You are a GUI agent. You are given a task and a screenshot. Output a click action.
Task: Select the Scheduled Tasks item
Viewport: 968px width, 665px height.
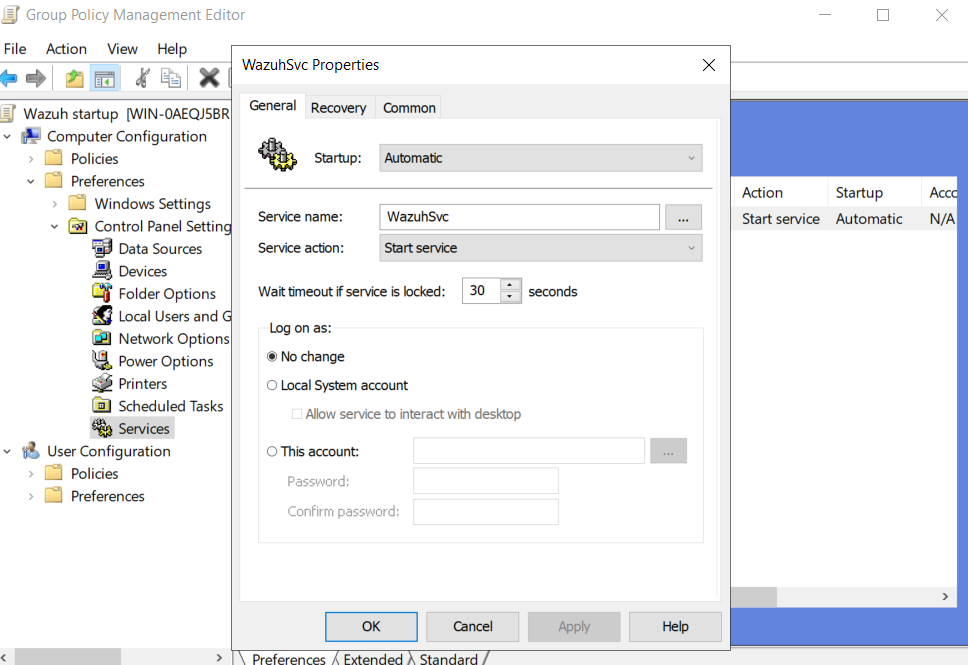169,405
